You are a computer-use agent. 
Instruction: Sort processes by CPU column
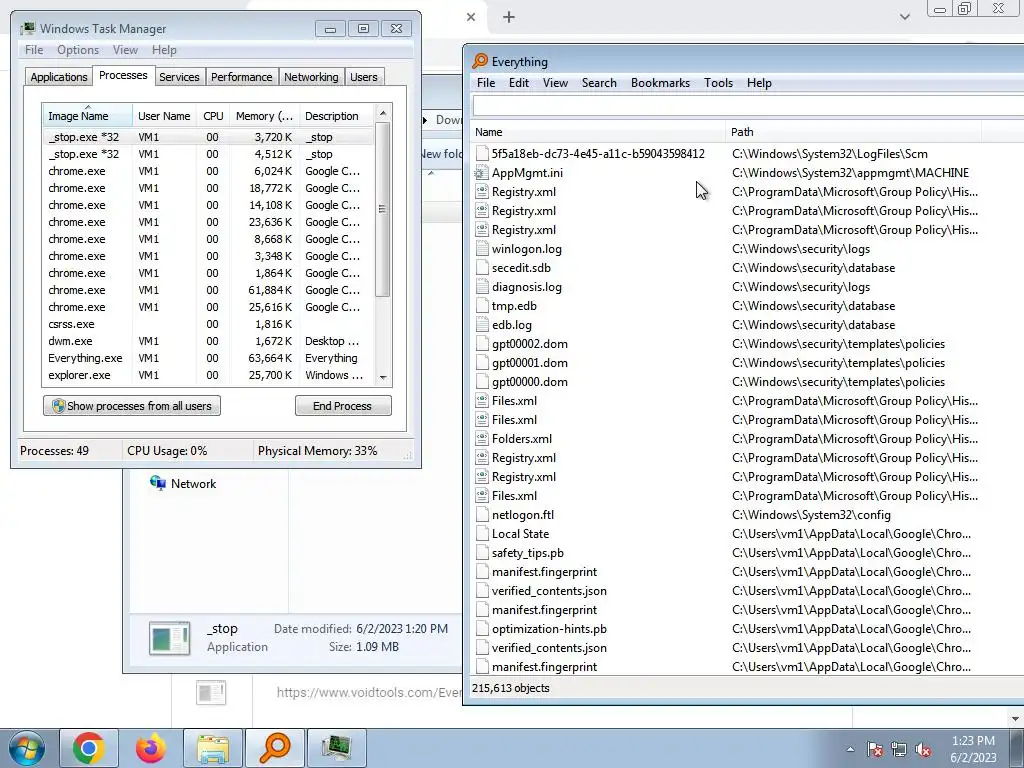tap(213, 116)
